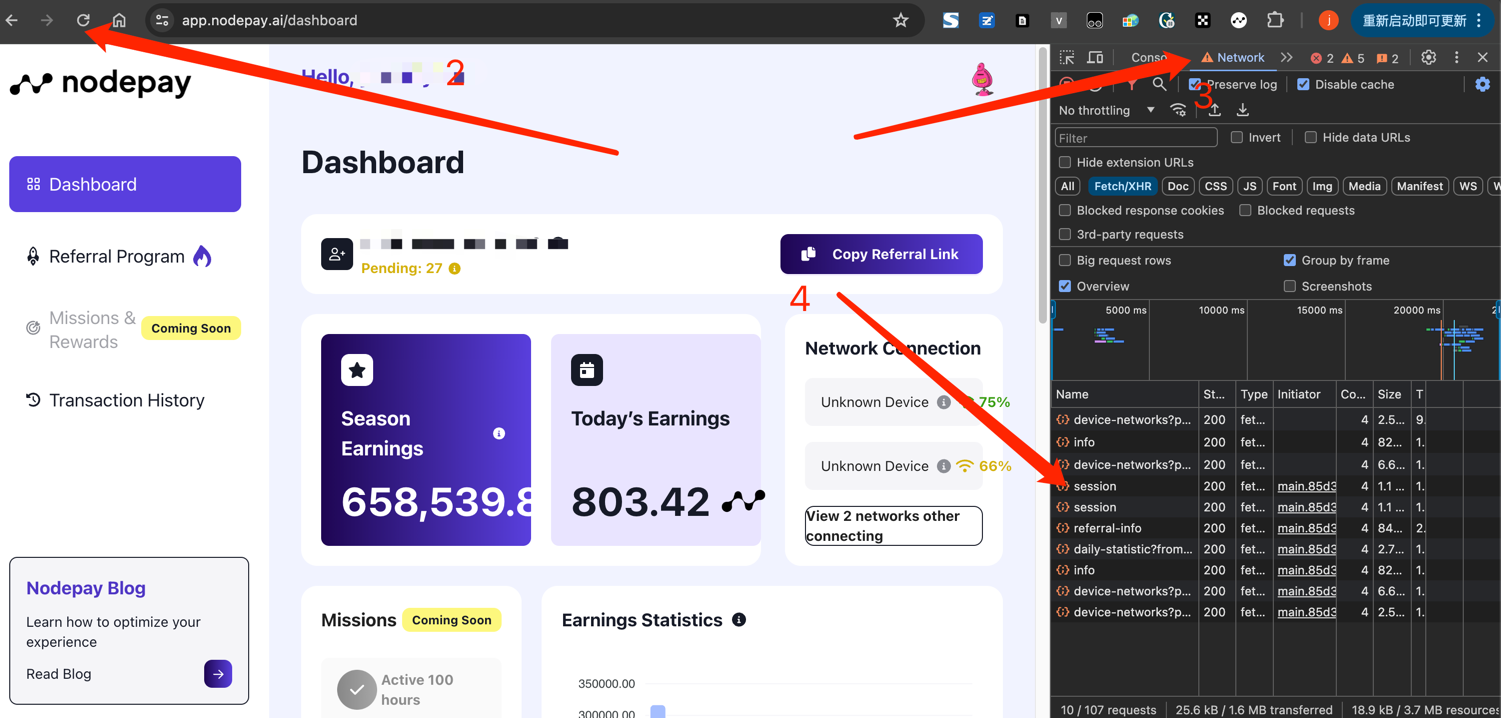Bookmark this page using the star icon
Screen dimensions: 1501x718
coord(900,20)
